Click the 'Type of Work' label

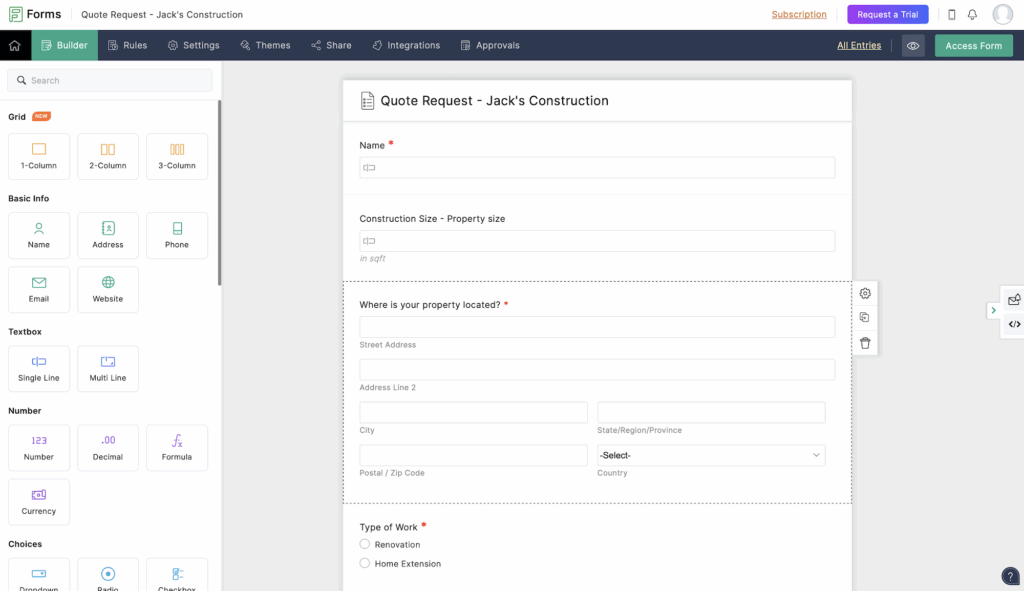388,527
